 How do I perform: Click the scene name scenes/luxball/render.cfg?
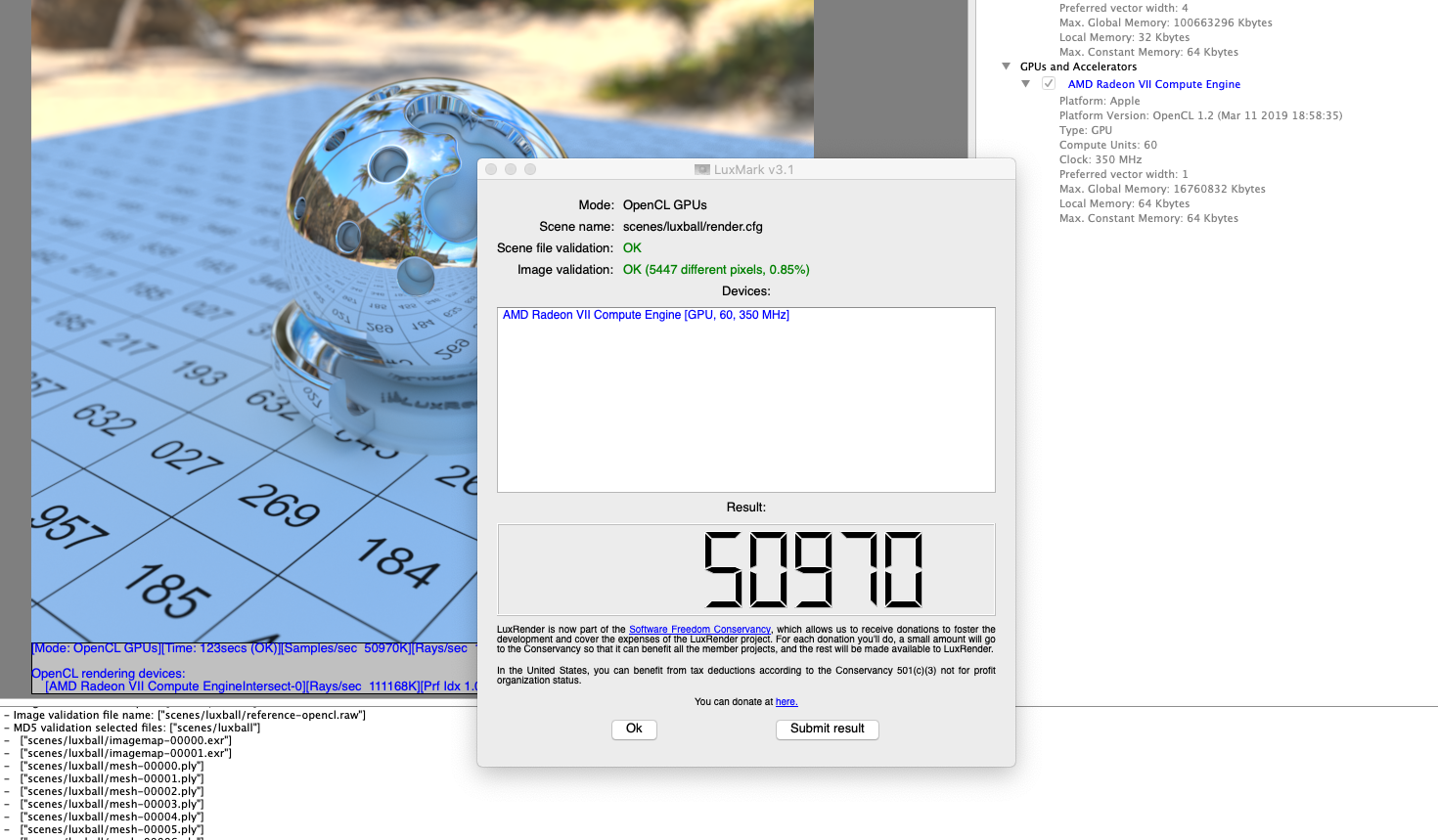pos(693,227)
